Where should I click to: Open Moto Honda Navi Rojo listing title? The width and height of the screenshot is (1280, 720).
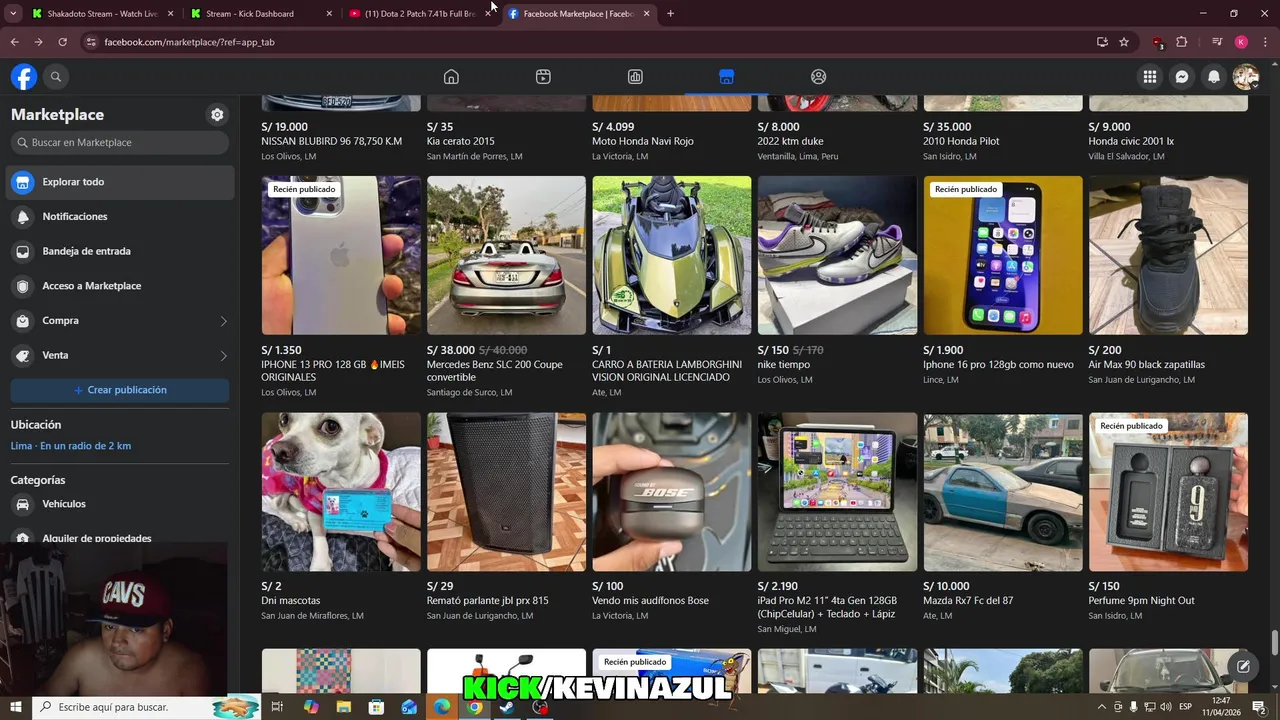tap(643, 142)
